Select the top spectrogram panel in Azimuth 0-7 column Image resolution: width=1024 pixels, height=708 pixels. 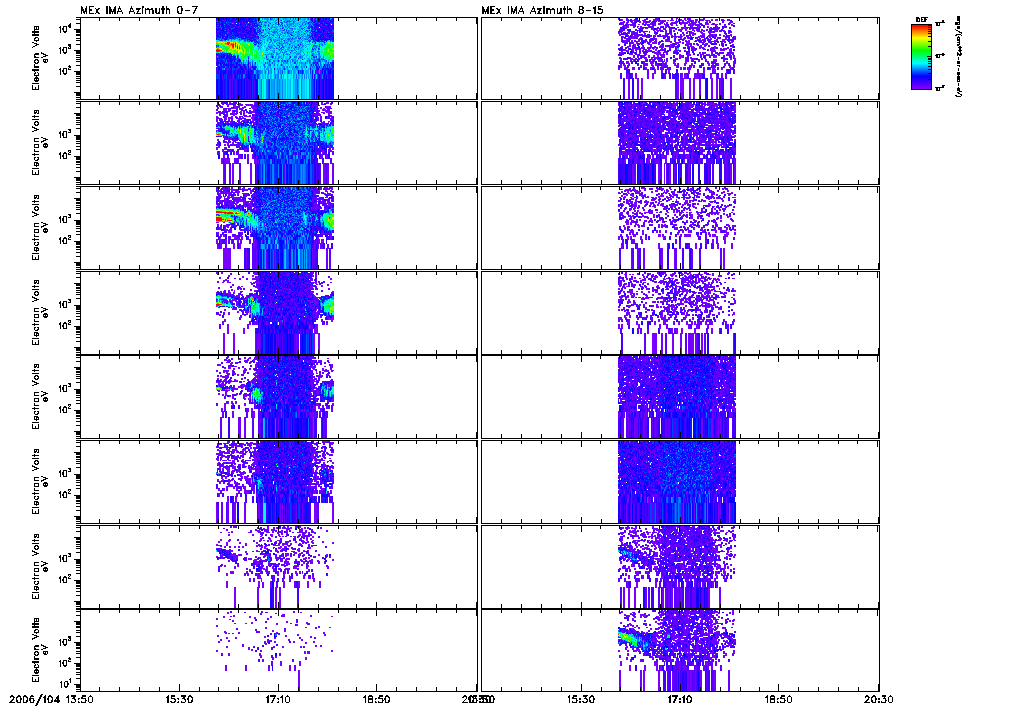pos(279,58)
